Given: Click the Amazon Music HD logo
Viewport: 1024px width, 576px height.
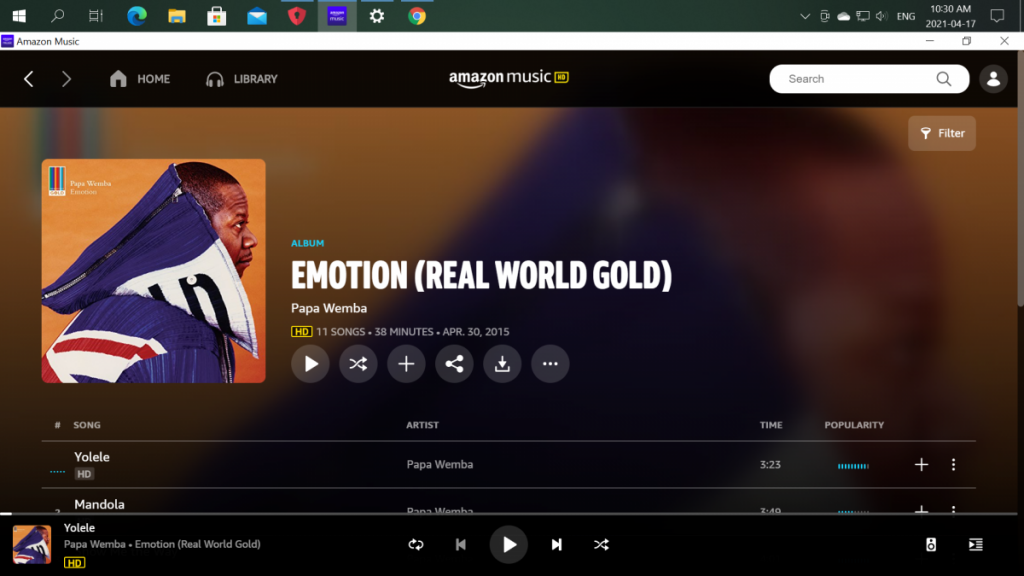Looking at the screenshot, I should tap(509, 78).
